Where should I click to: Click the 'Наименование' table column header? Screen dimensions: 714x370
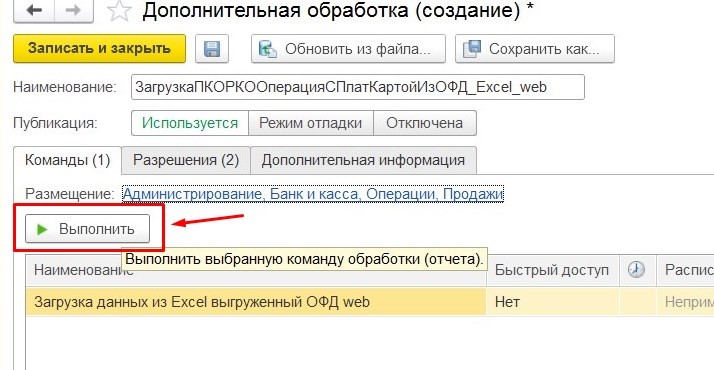pos(256,270)
